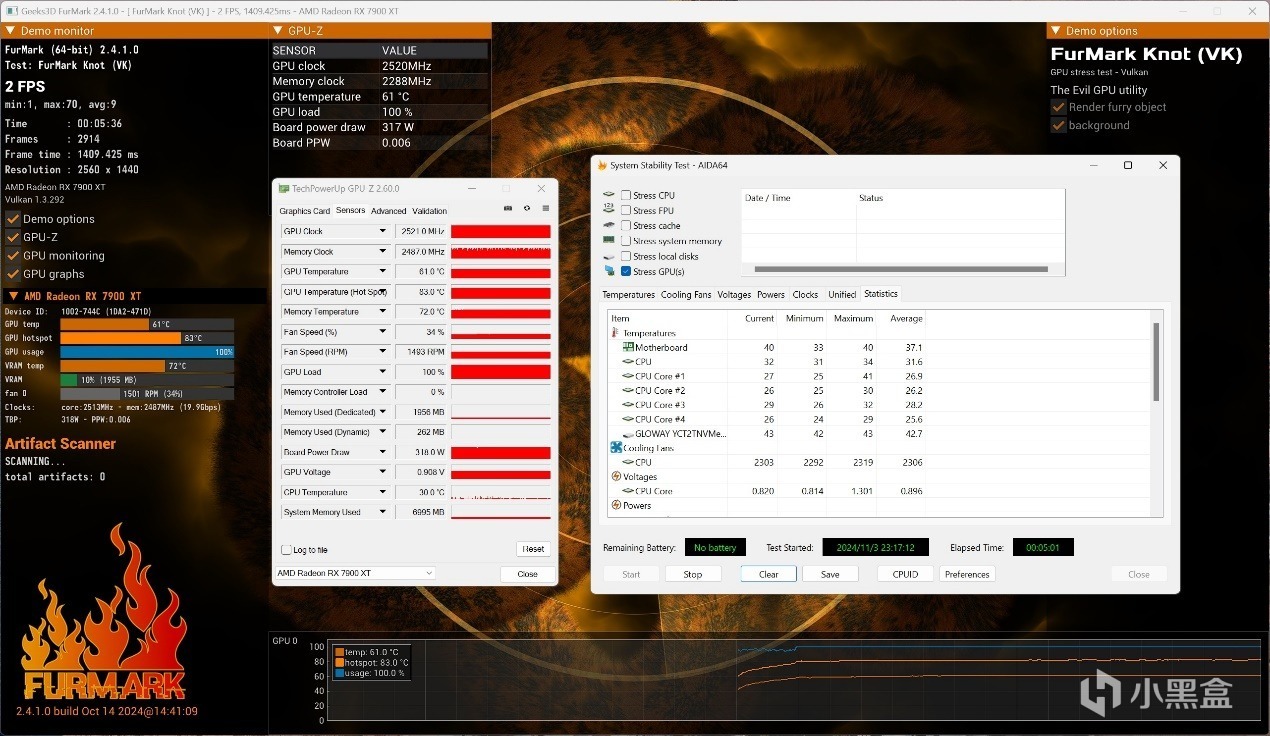This screenshot has height=736, width=1270.
Task: Open the GPU Voltage sensor dropdown
Action: point(382,472)
